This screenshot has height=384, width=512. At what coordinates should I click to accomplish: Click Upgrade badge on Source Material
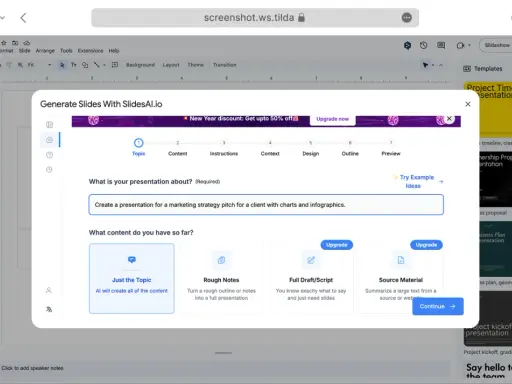coord(426,245)
